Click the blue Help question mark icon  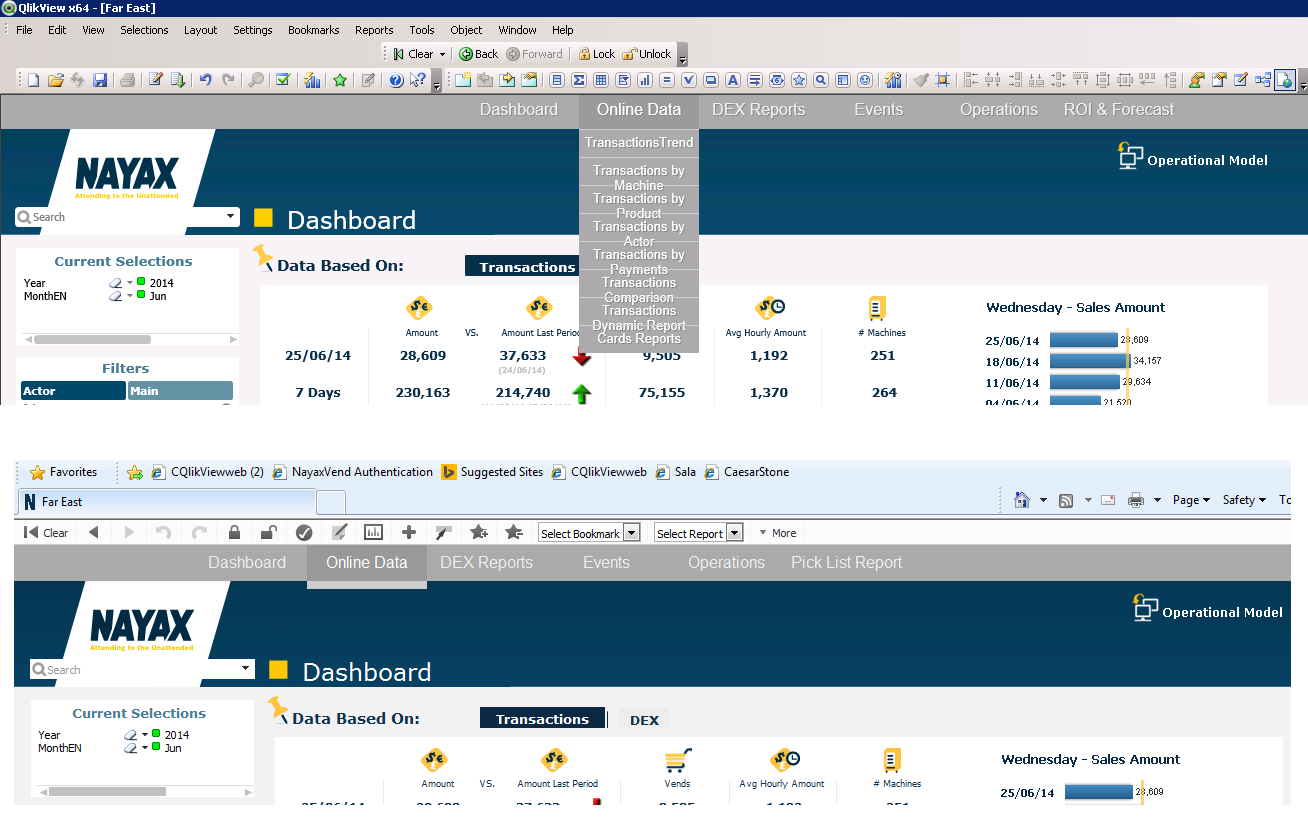(x=396, y=81)
